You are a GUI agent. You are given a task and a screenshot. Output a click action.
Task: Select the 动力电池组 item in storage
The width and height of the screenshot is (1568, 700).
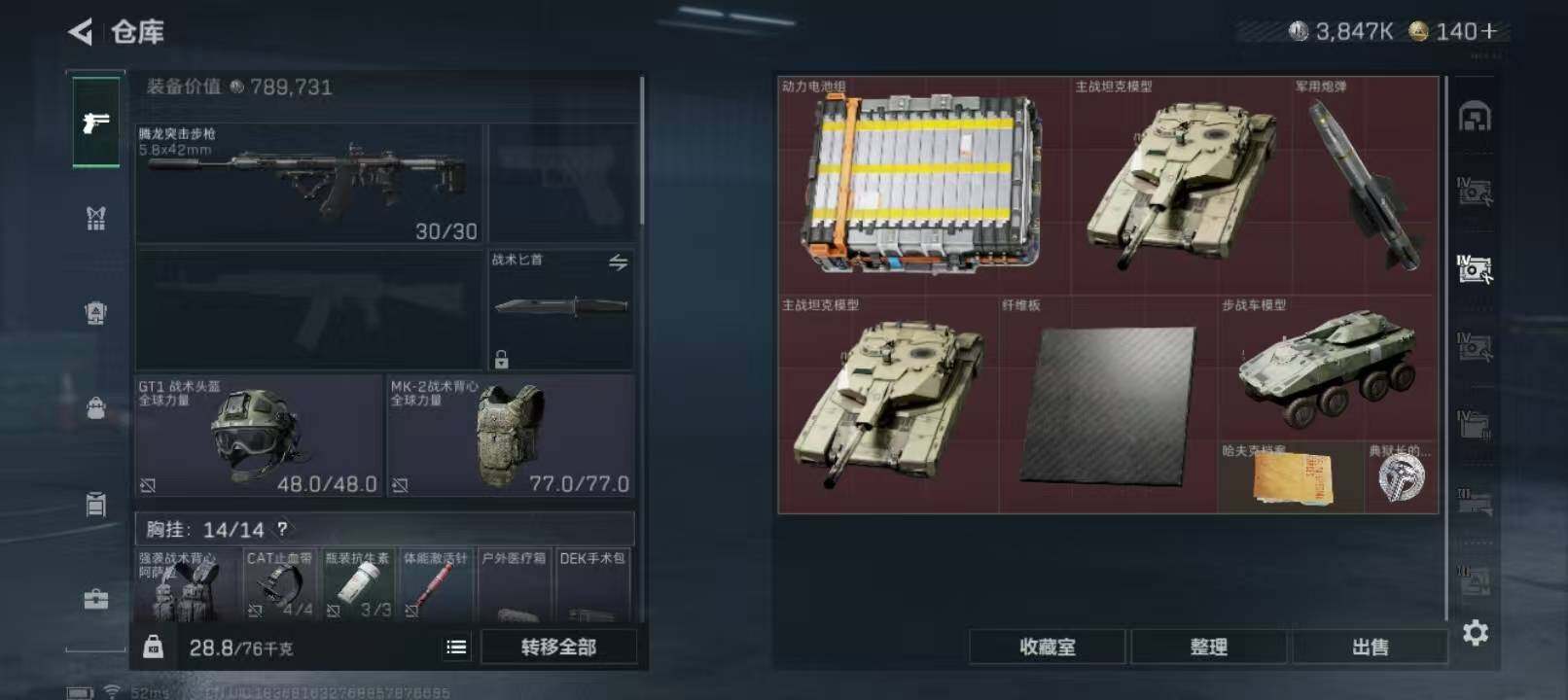click(x=924, y=185)
